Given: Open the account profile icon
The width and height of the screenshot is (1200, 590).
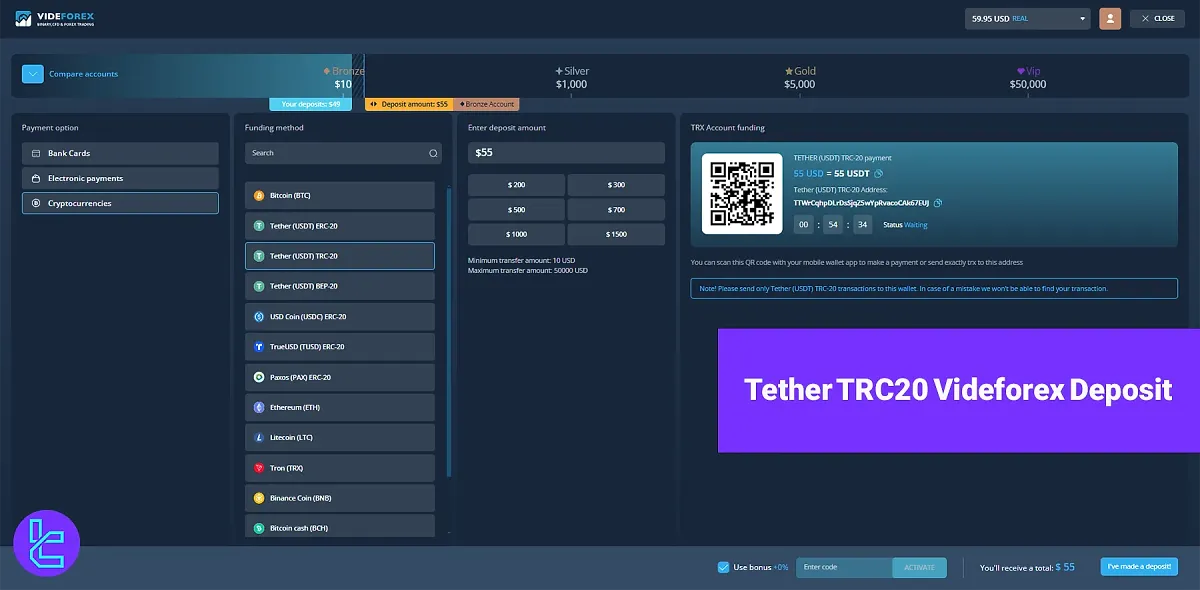Looking at the screenshot, I should pyautogui.click(x=1109, y=18).
